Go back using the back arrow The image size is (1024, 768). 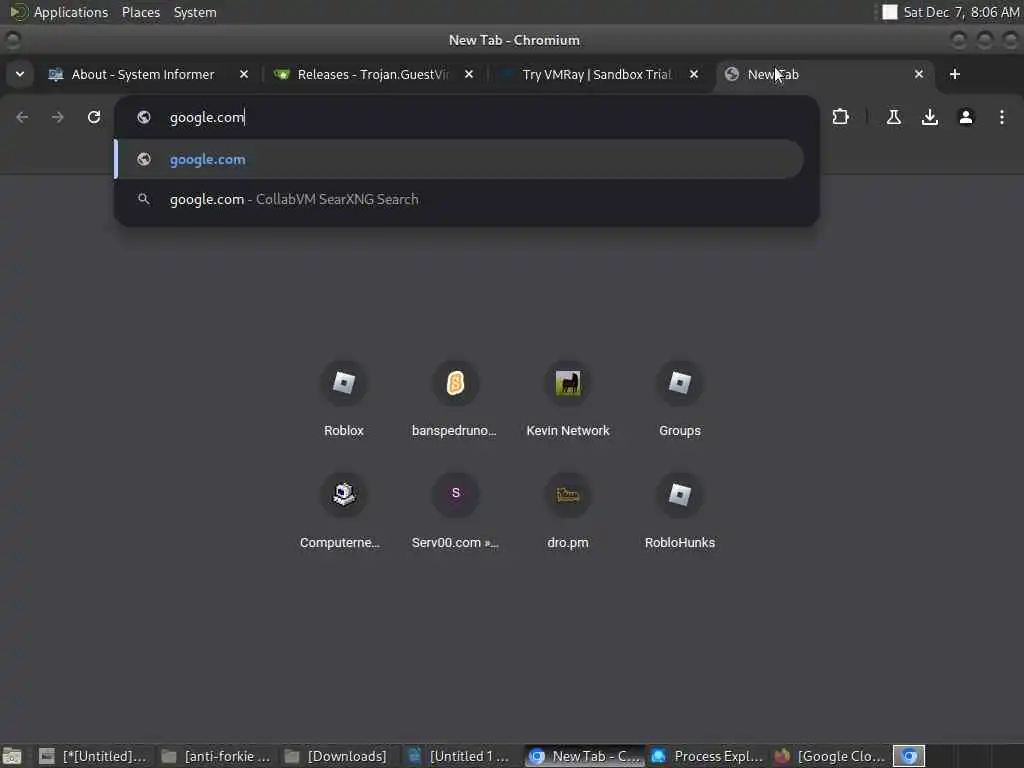[22, 118]
